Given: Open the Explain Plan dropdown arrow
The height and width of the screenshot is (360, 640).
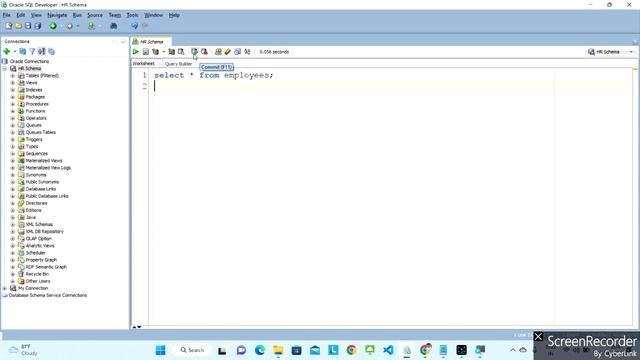Looking at the screenshot, I should tap(163, 52).
